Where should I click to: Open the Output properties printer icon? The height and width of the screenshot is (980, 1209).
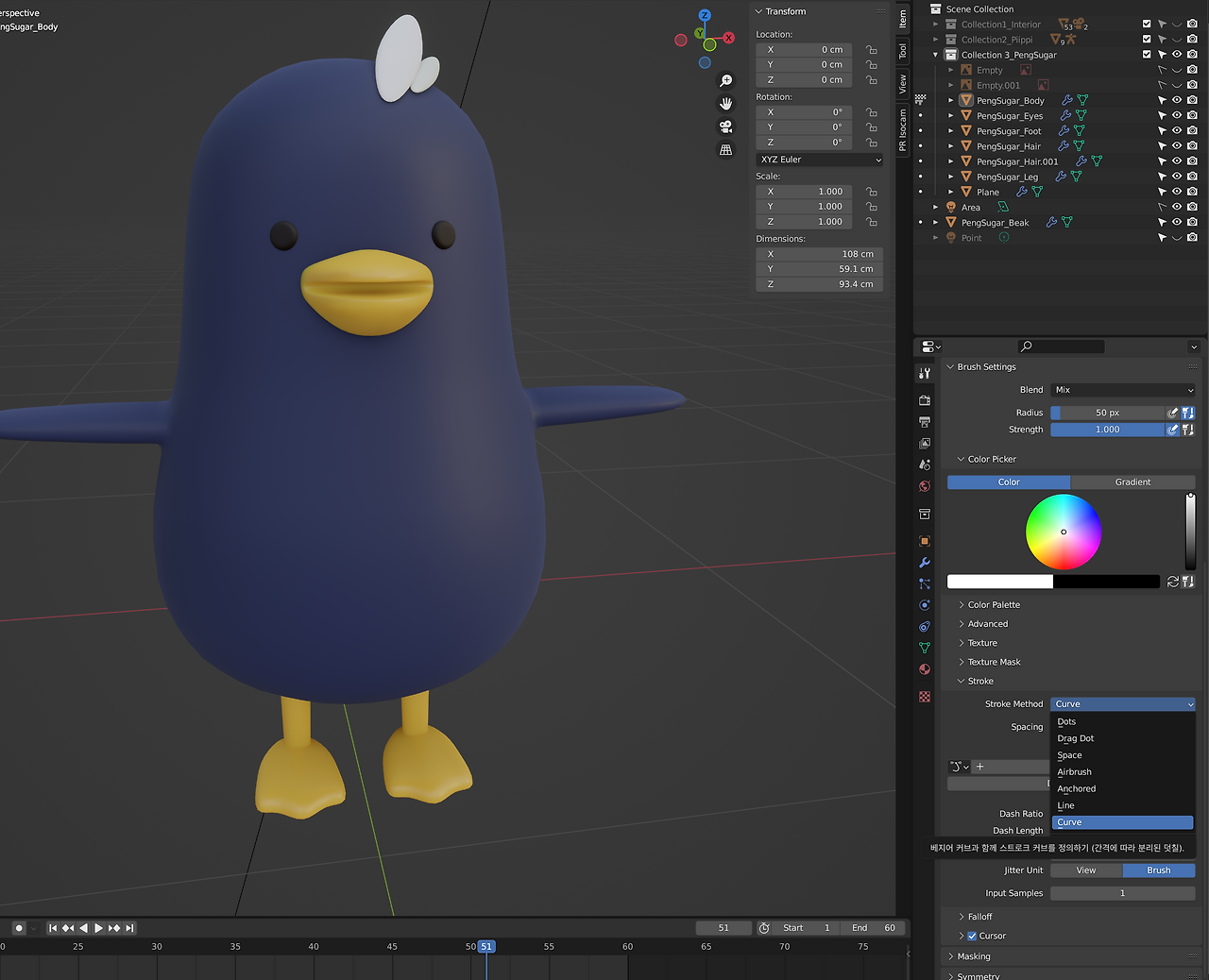(x=925, y=422)
